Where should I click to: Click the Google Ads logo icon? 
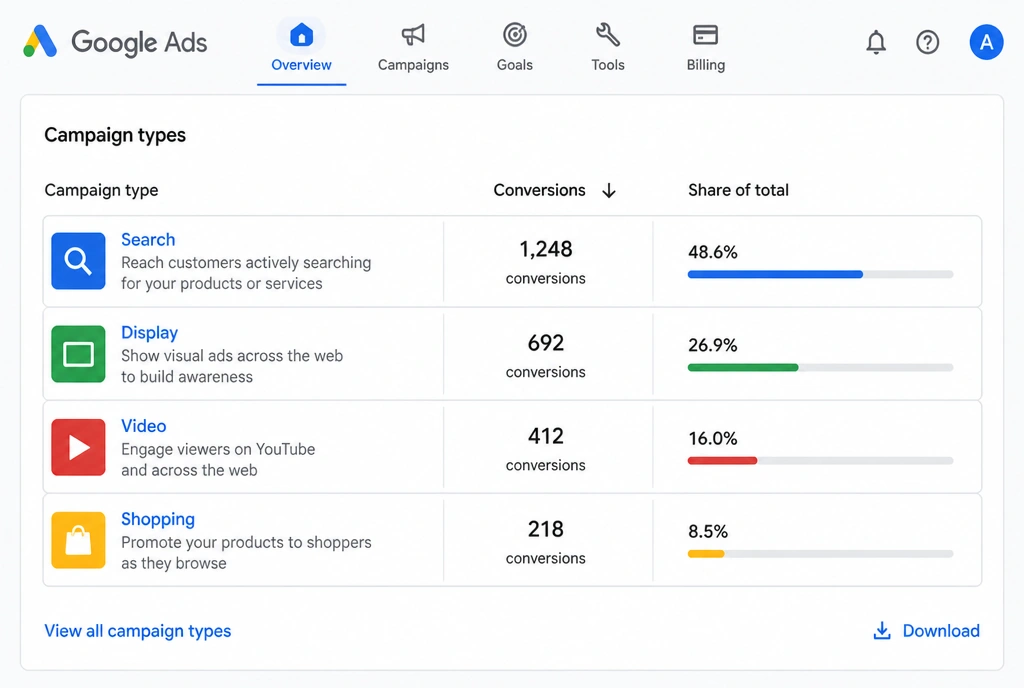[40, 42]
